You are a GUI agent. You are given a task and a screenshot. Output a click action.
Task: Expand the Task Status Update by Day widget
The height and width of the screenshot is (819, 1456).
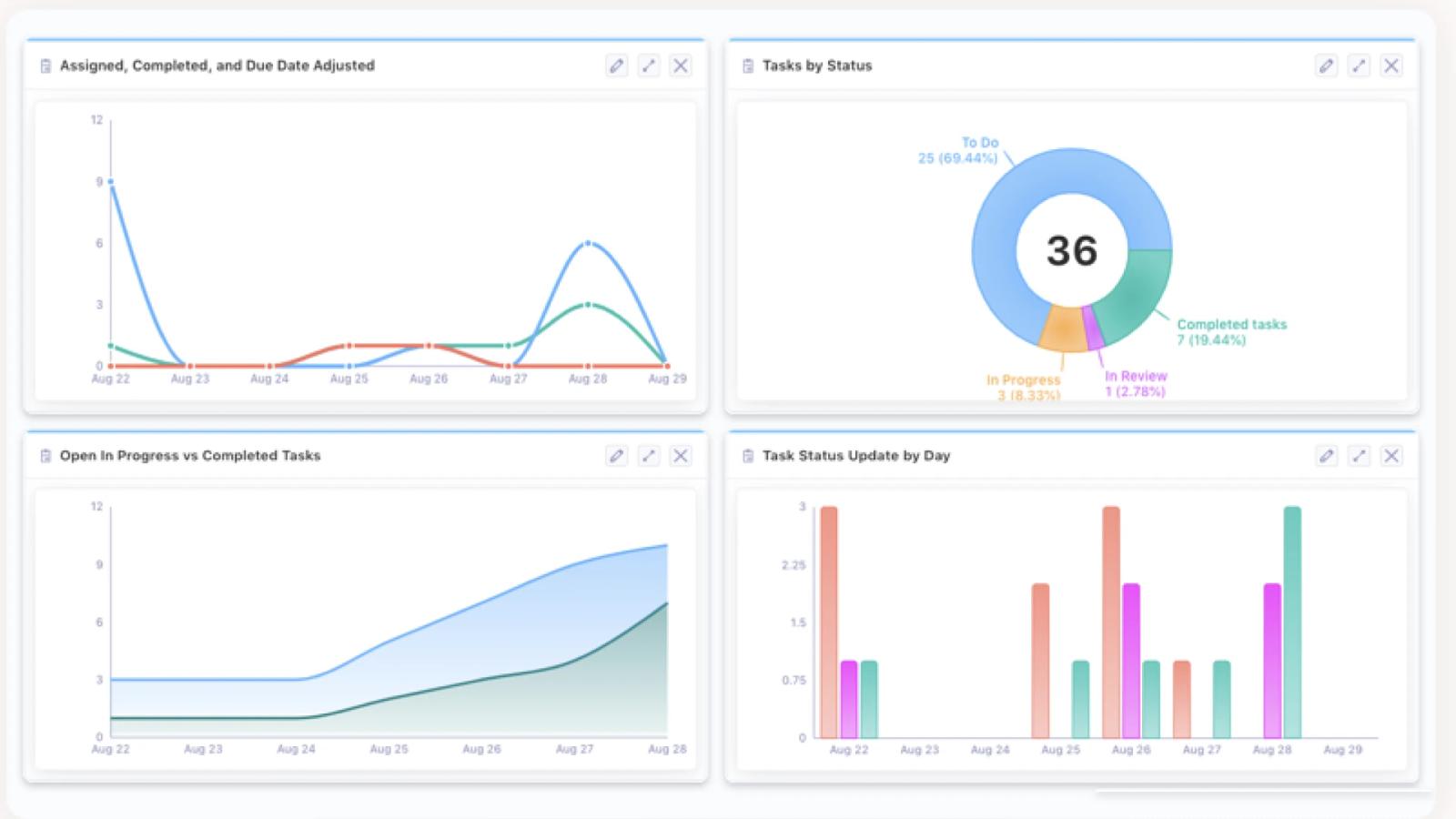point(1359,456)
